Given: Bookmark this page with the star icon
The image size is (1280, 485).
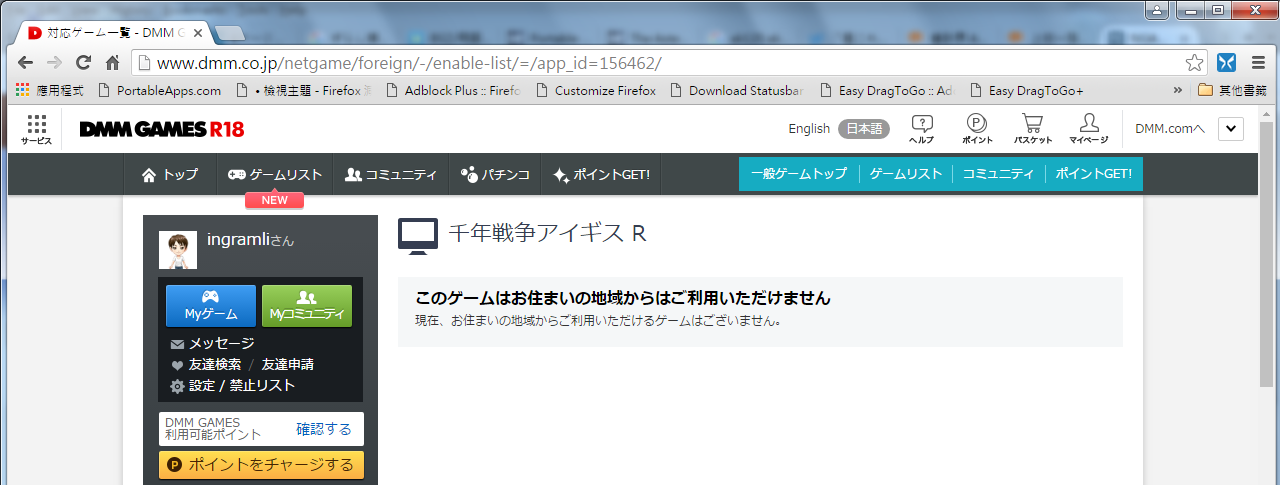Looking at the screenshot, I should point(1194,62).
